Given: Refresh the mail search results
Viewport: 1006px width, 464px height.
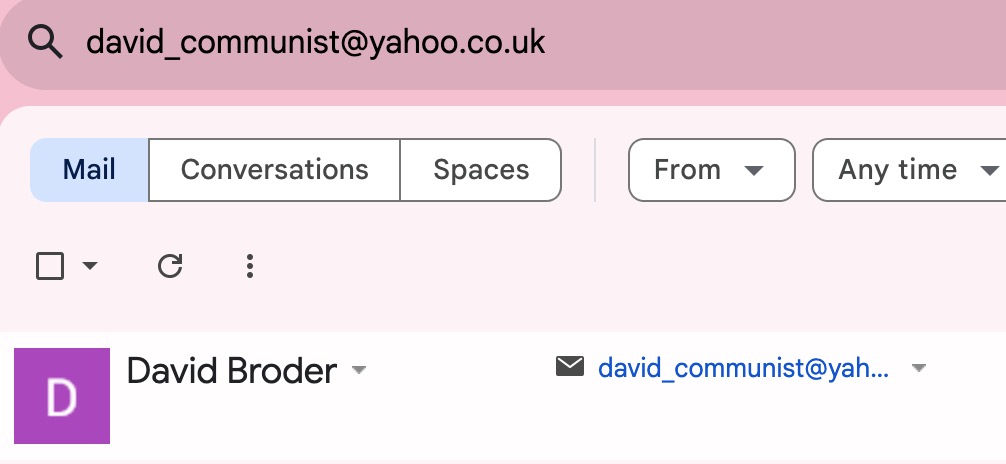Looking at the screenshot, I should pos(170,266).
